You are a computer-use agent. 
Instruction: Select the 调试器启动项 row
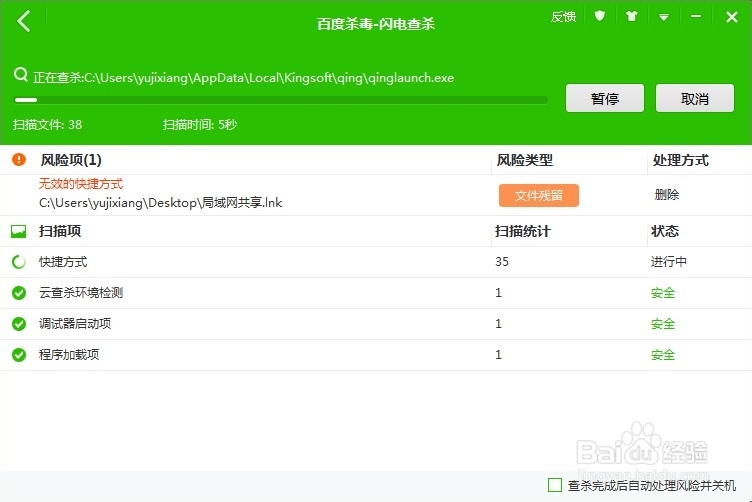(x=376, y=324)
